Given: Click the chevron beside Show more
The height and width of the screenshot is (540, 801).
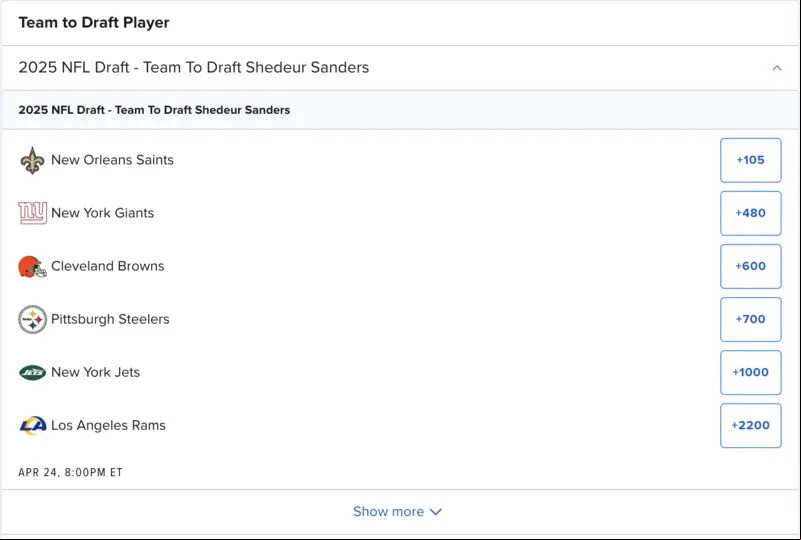Looking at the screenshot, I should click(436, 512).
